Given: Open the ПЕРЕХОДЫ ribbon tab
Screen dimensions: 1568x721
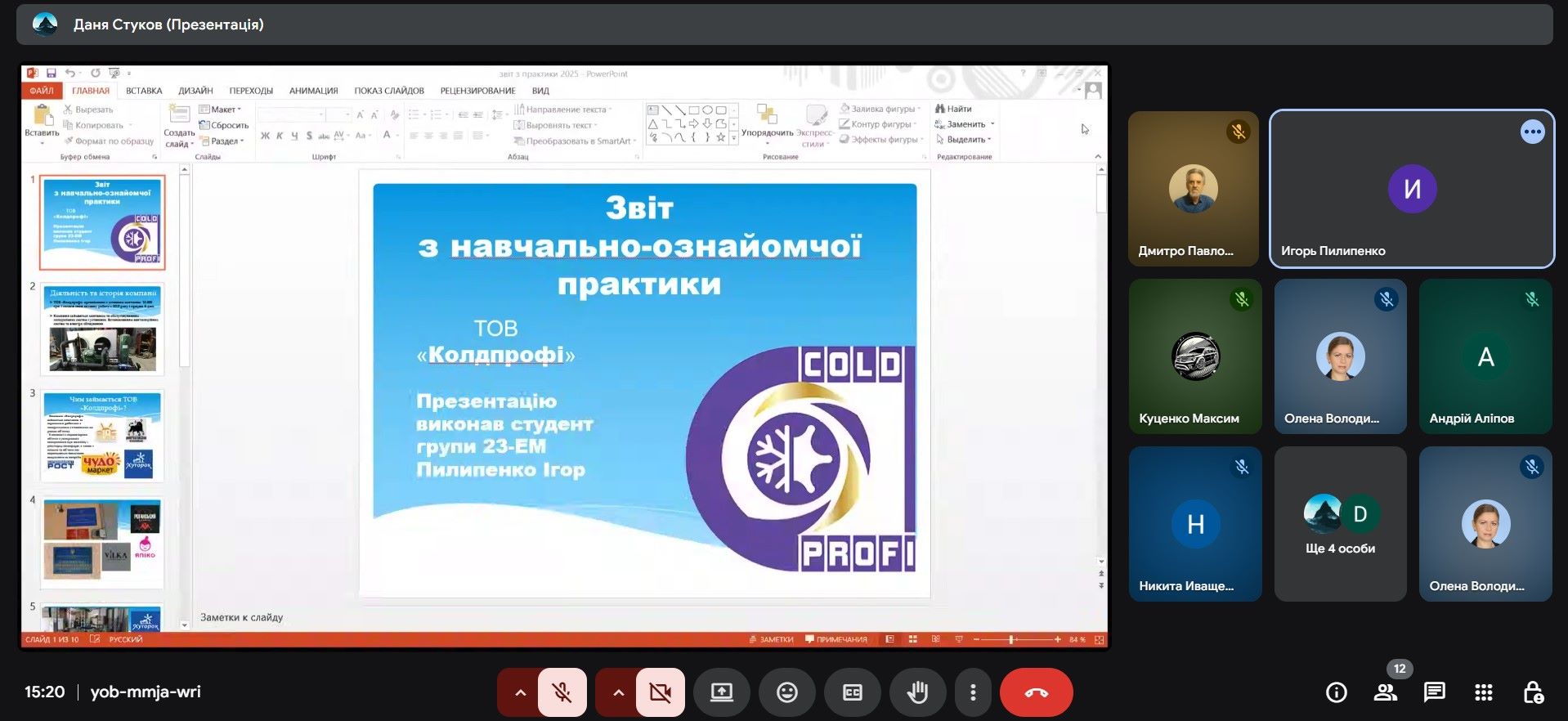Looking at the screenshot, I should pos(251,91).
